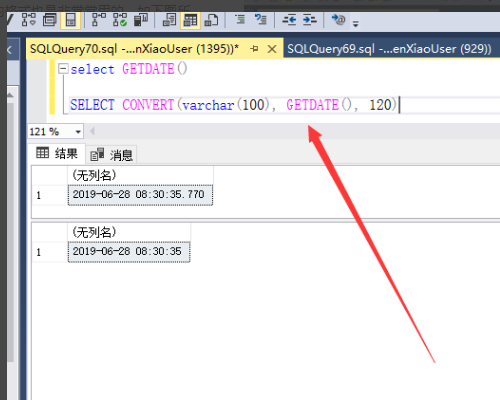
Task: Decrease line indent icon
Action: pos(289,20)
